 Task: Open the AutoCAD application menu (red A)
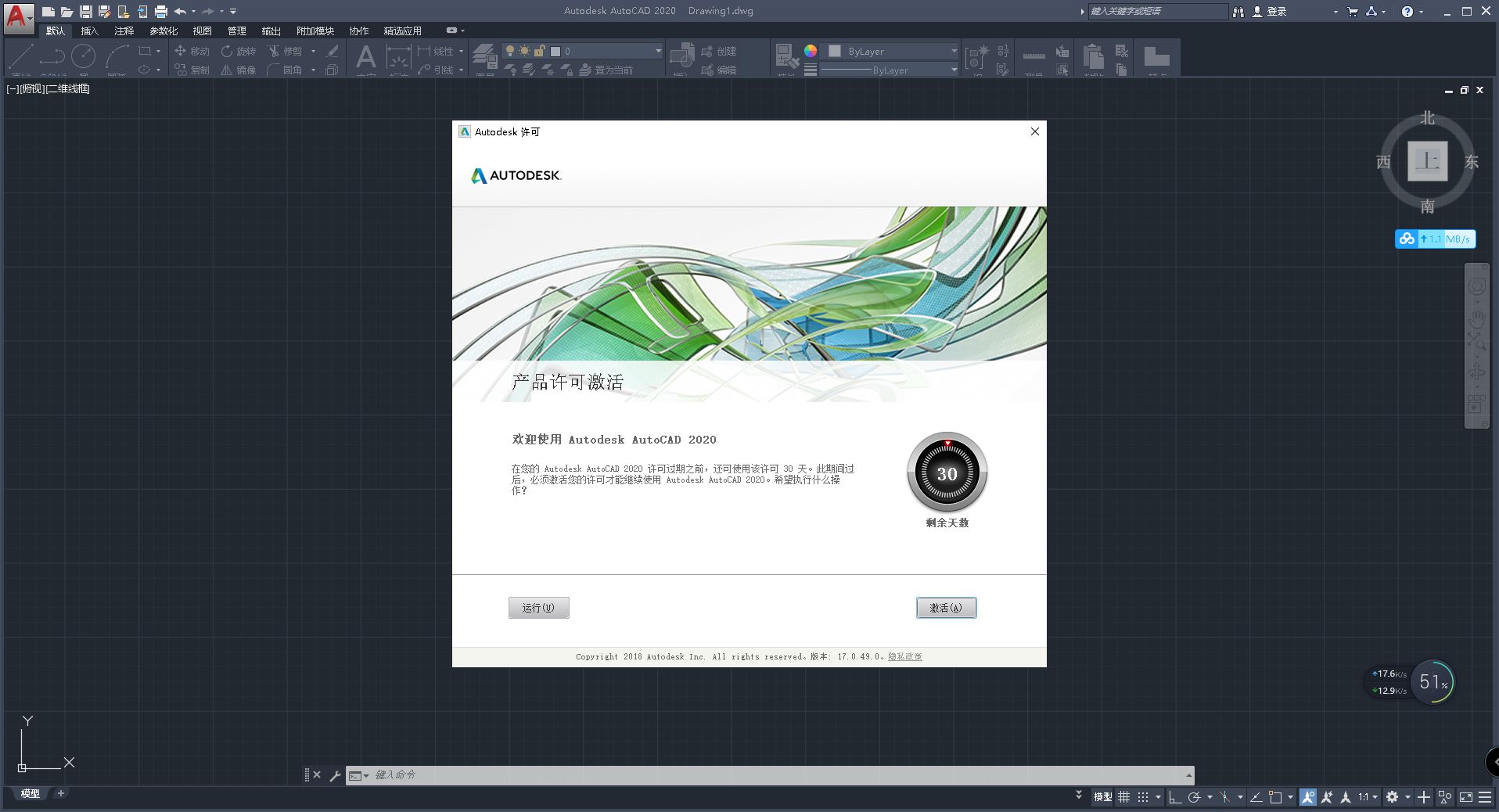click(x=18, y=17)
